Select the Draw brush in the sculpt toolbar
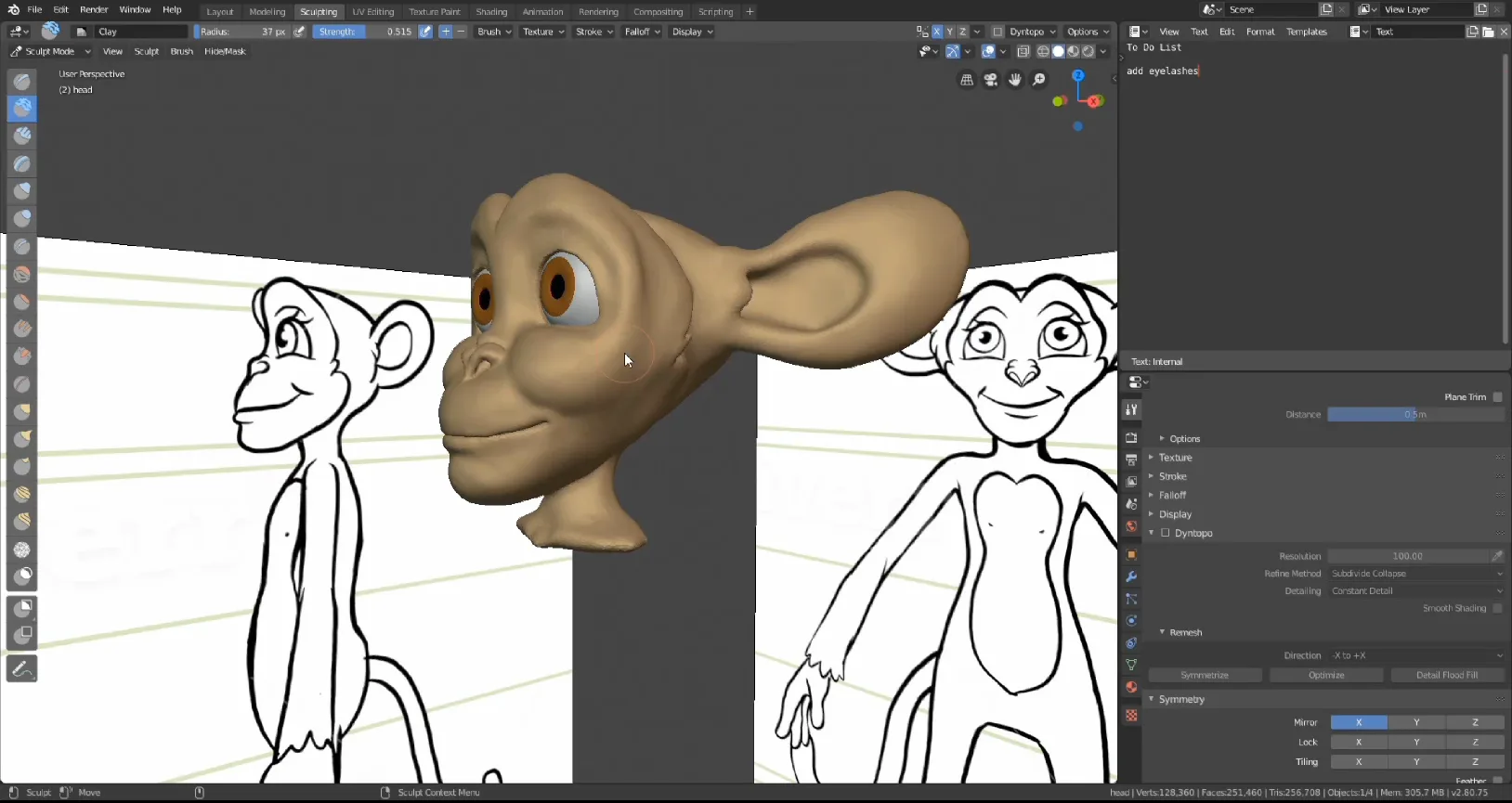Image resolution: width=1512 pixels, height=803 pixels. (22, 81)
